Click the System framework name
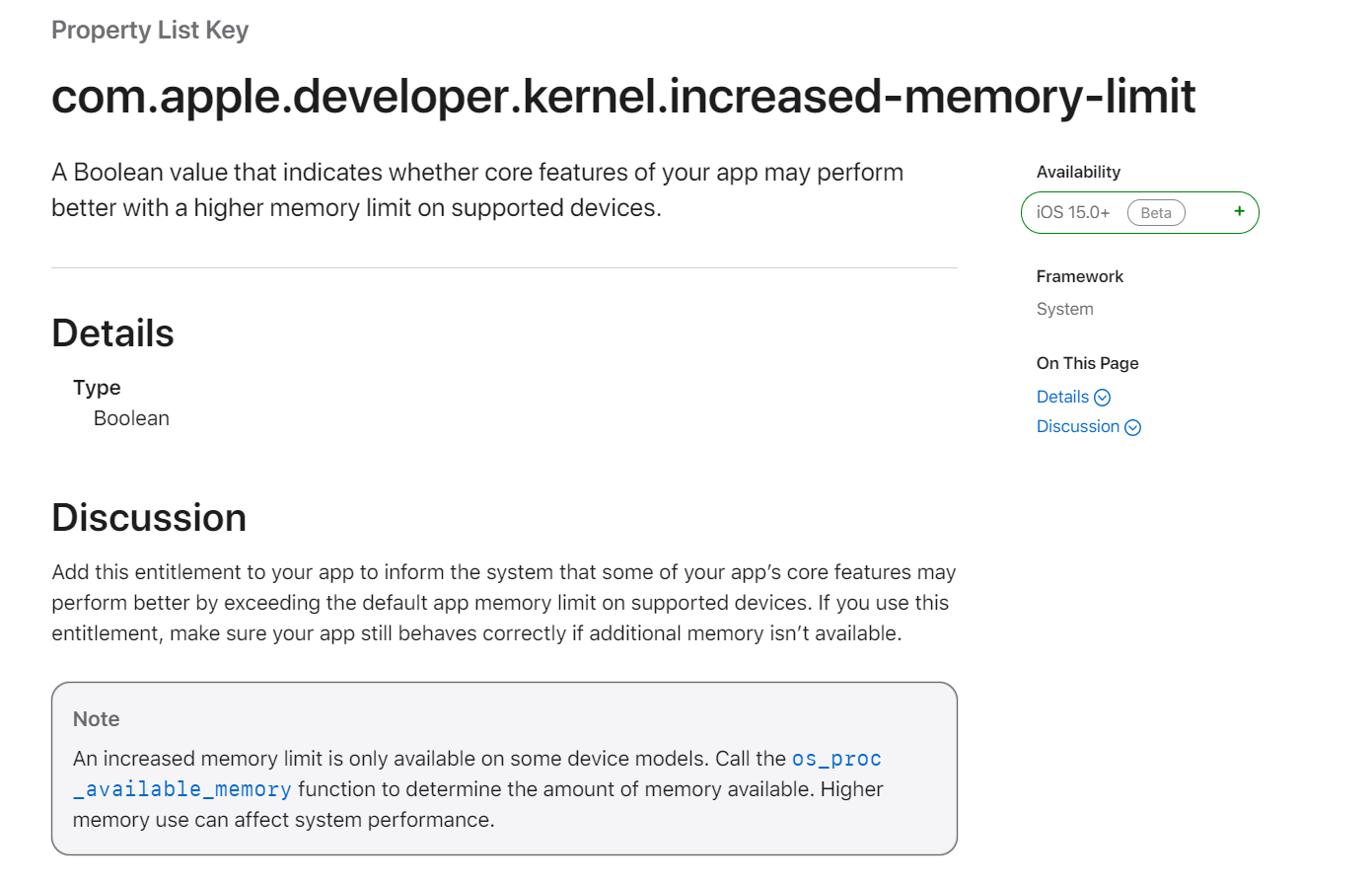The height and width of the screenshot is (885, 1372). [1064, 309]
